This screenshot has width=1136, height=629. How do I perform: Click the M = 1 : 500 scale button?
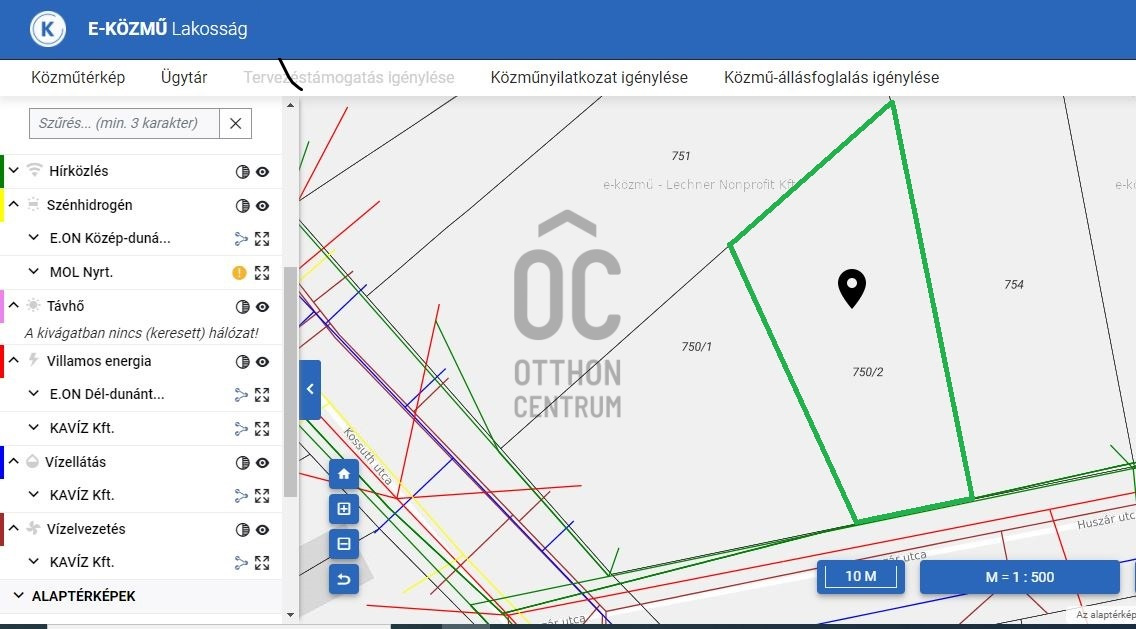1019,577
